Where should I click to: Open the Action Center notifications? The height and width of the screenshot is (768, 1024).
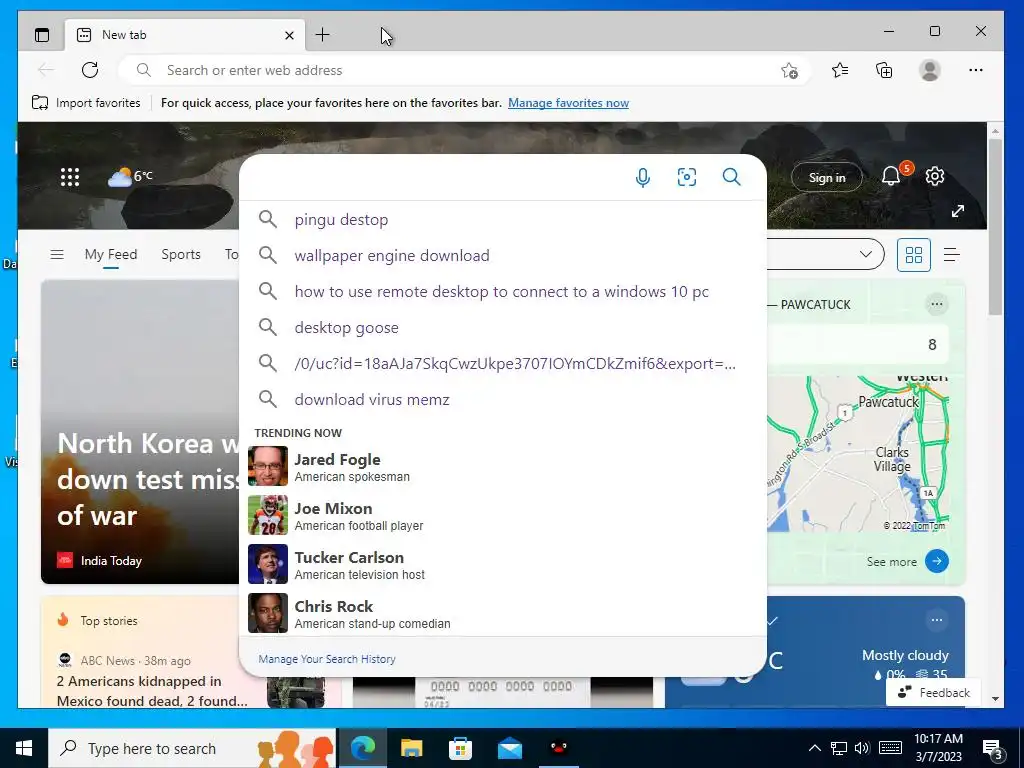pos(993,749)
